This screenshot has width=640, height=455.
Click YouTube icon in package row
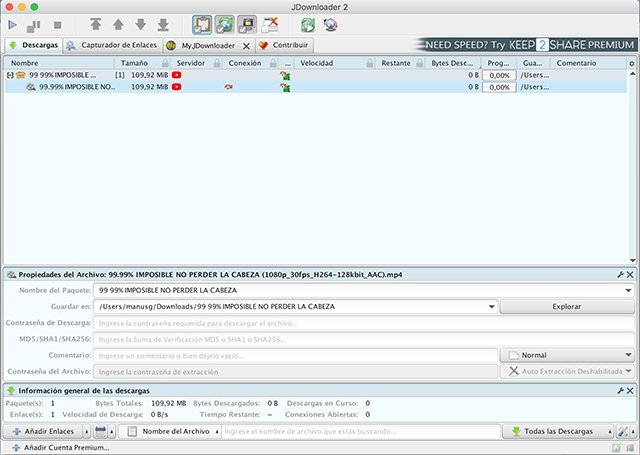pyautogui.click(x=176, y=75)
